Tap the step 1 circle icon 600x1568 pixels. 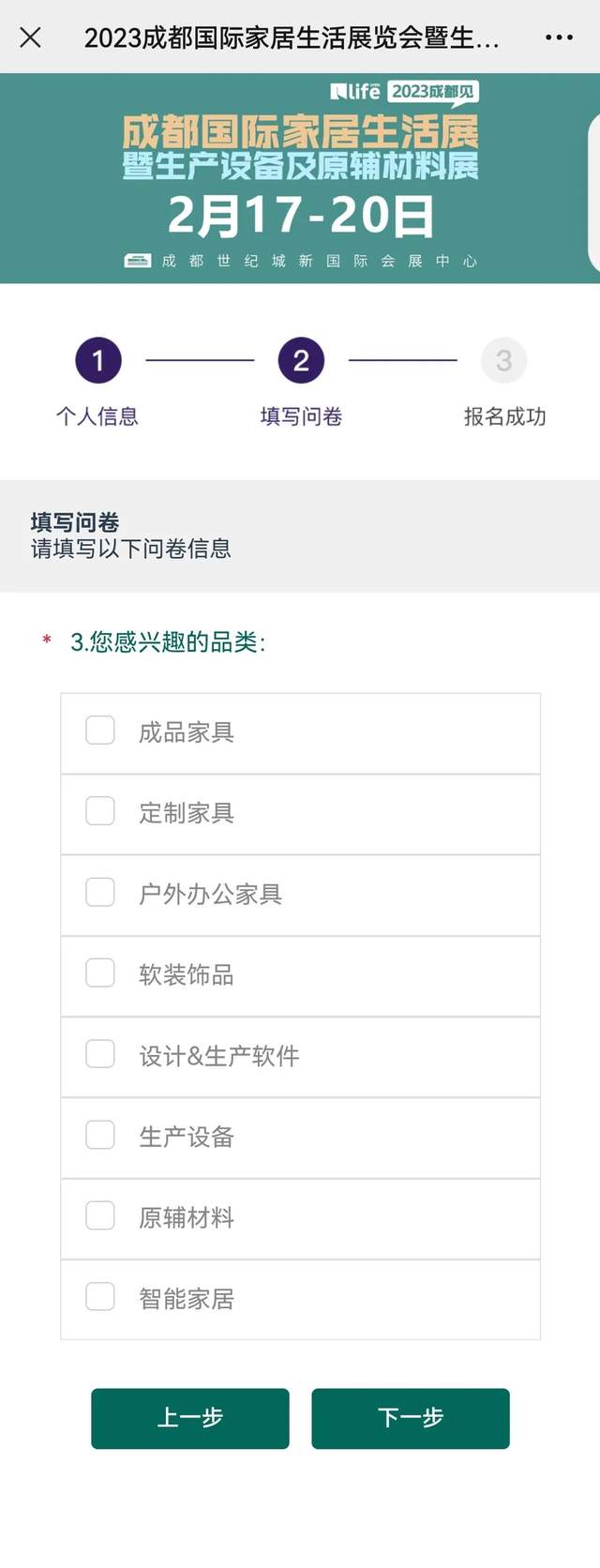(98, 360)
